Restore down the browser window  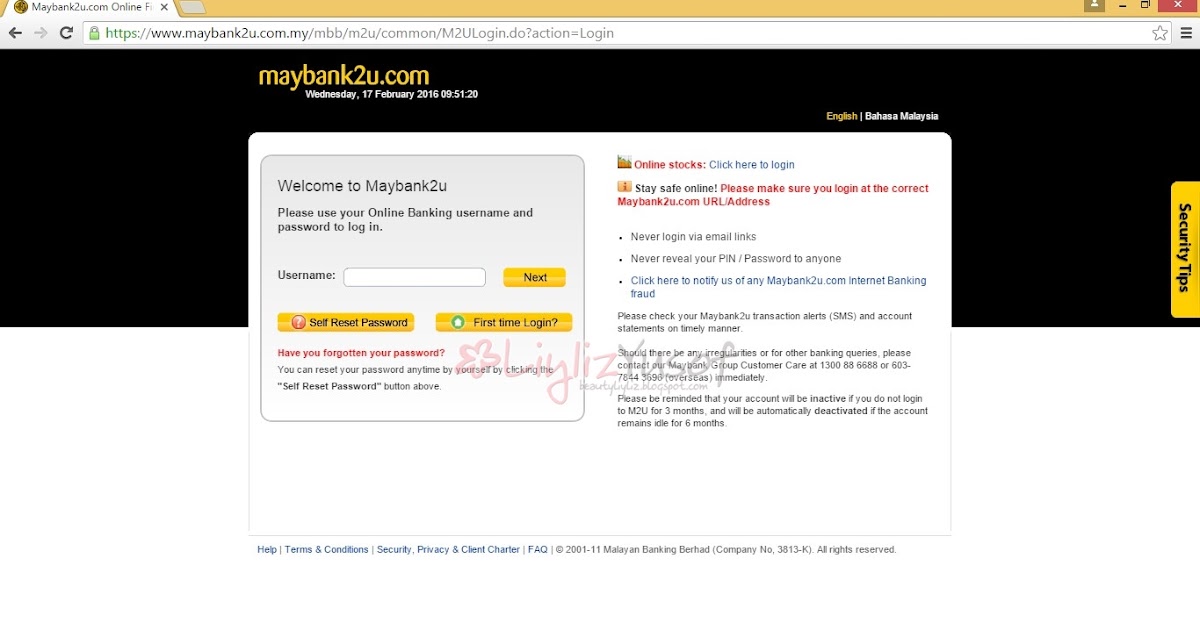tap(1146, 5)
